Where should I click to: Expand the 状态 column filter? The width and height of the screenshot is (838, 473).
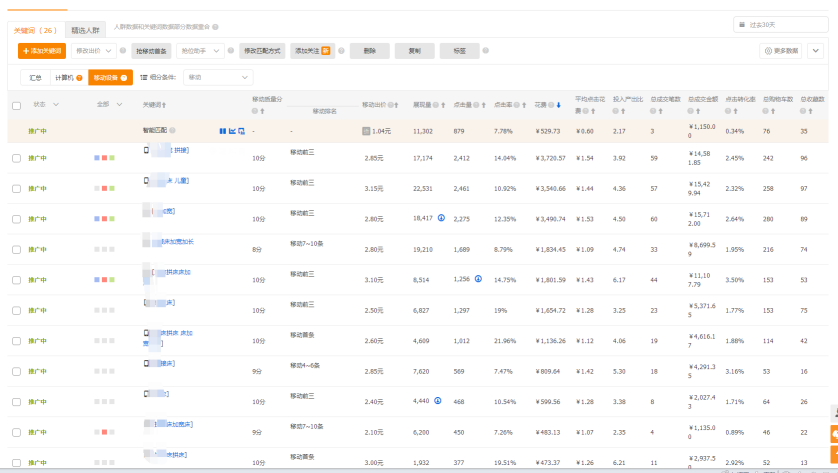tap(55, 104)
